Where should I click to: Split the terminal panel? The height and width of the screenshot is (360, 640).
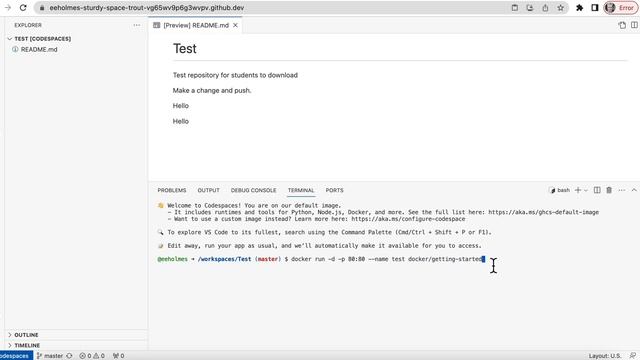click(x=597, y=190)
